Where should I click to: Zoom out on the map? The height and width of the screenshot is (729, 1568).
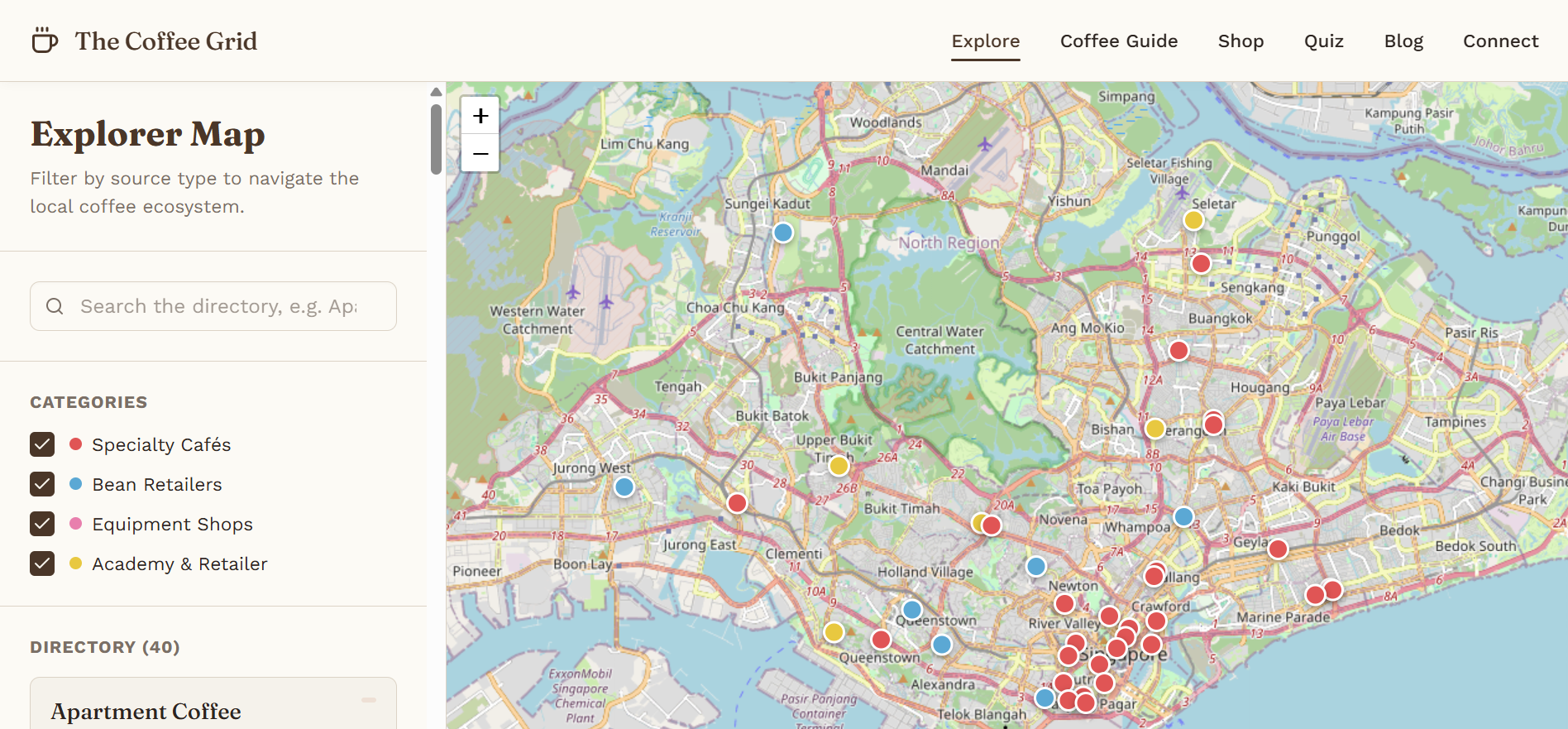pyautogui.click(x=480, y=153)
